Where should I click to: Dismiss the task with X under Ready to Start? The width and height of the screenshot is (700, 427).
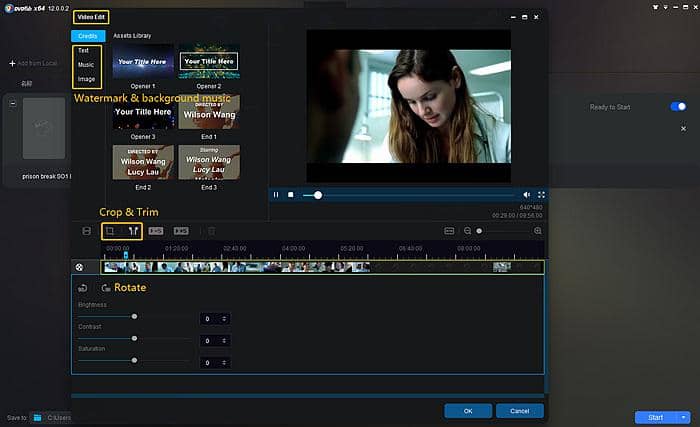(683, 129)
